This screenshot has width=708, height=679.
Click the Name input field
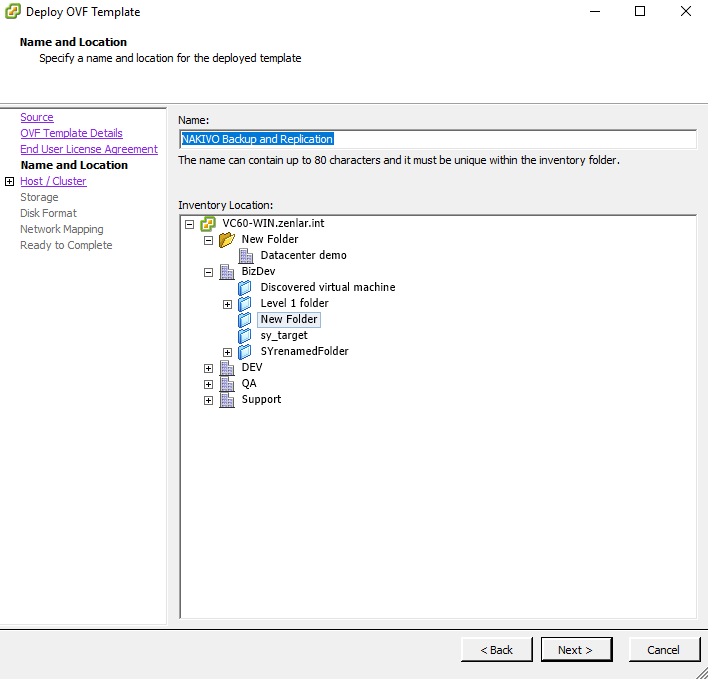point(438,139)
